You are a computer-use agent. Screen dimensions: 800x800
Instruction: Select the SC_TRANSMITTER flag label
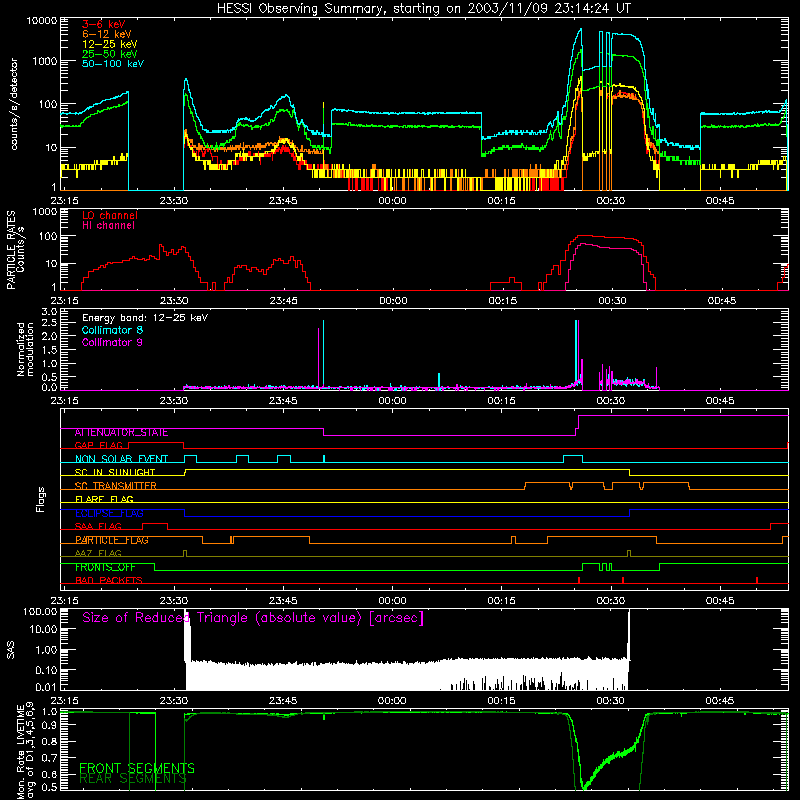pos(115,486)
